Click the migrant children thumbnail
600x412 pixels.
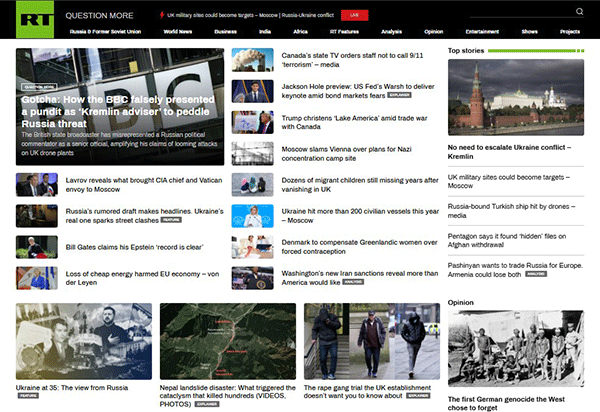click(253, 185)
